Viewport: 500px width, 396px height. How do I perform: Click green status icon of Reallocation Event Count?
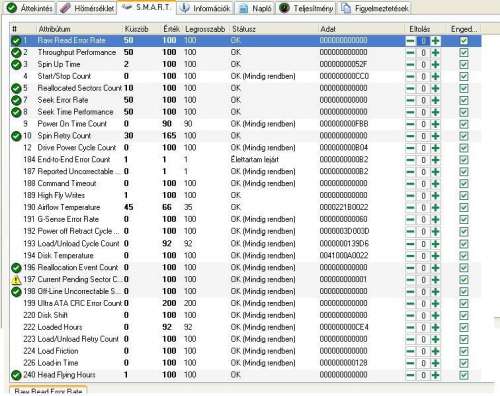(16, 268)
